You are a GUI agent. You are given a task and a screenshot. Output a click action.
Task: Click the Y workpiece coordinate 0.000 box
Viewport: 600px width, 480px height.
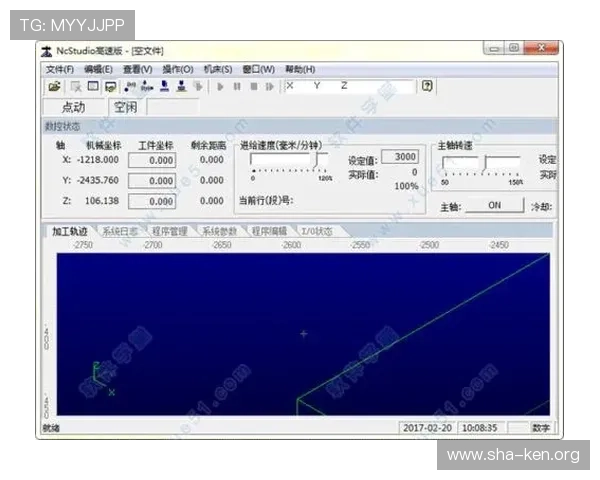click(152, 180)
